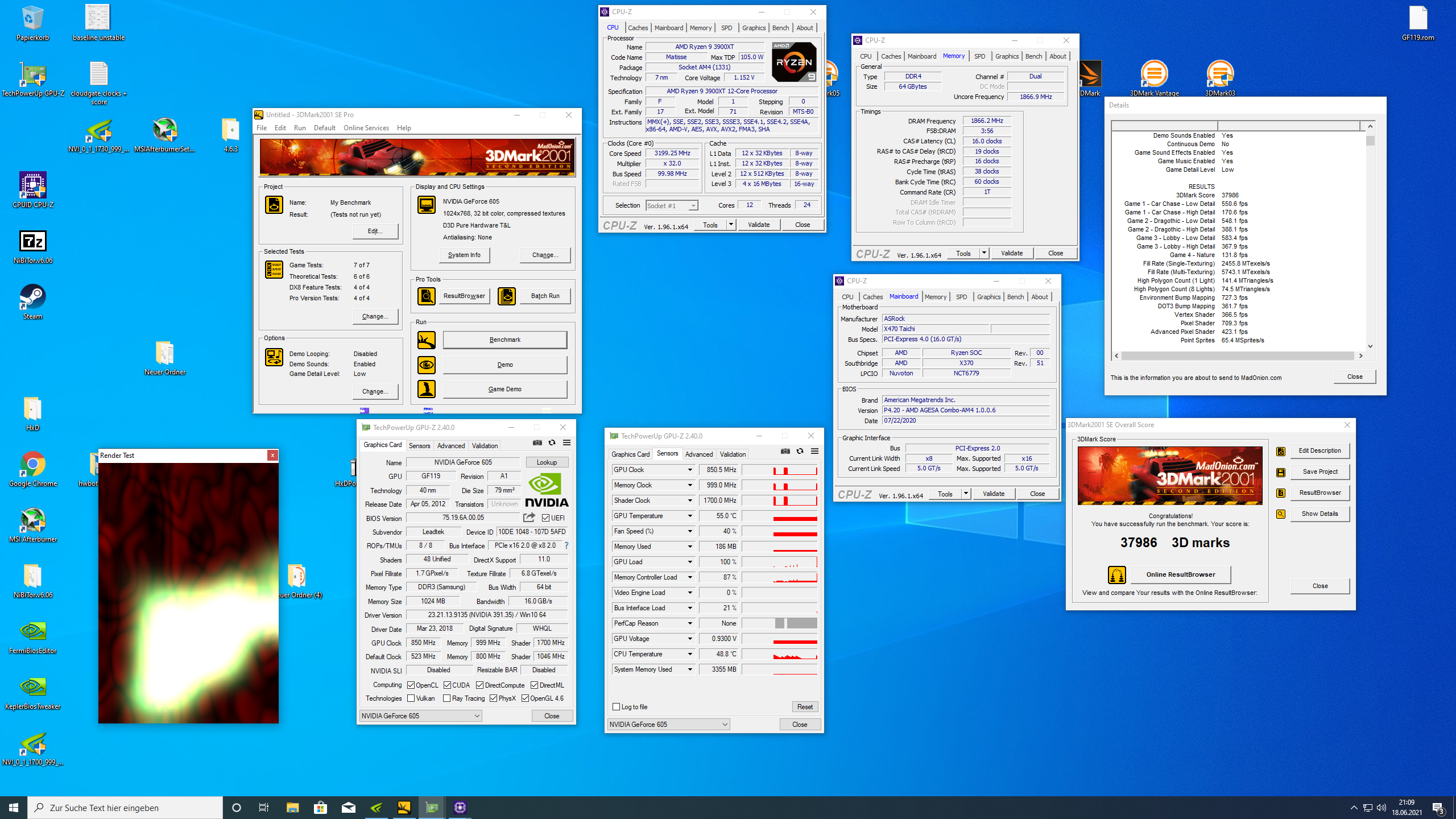Switch to Bench tab in CPU-Z Mainboard window
The image size is (1456, 819).
(1015, 297)
